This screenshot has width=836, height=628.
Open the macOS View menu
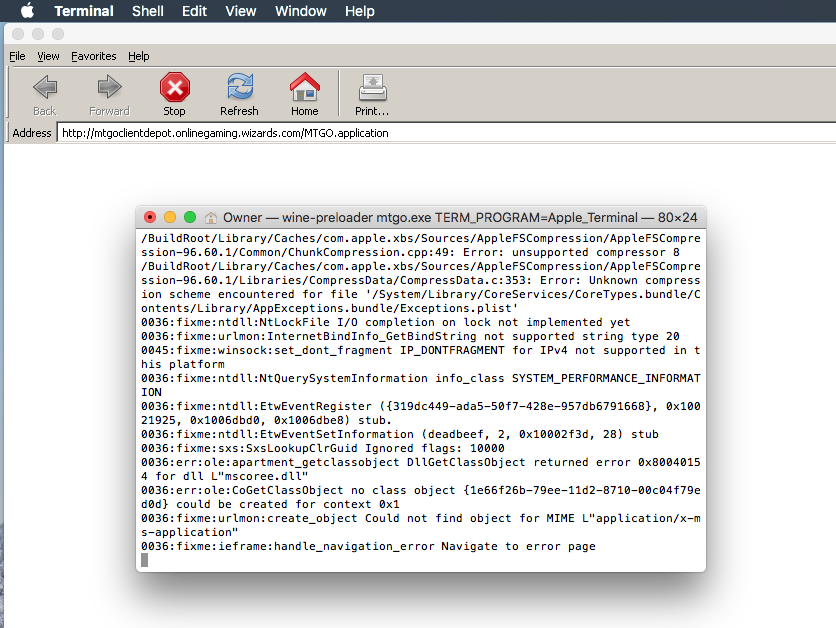(x=240, y=11)
